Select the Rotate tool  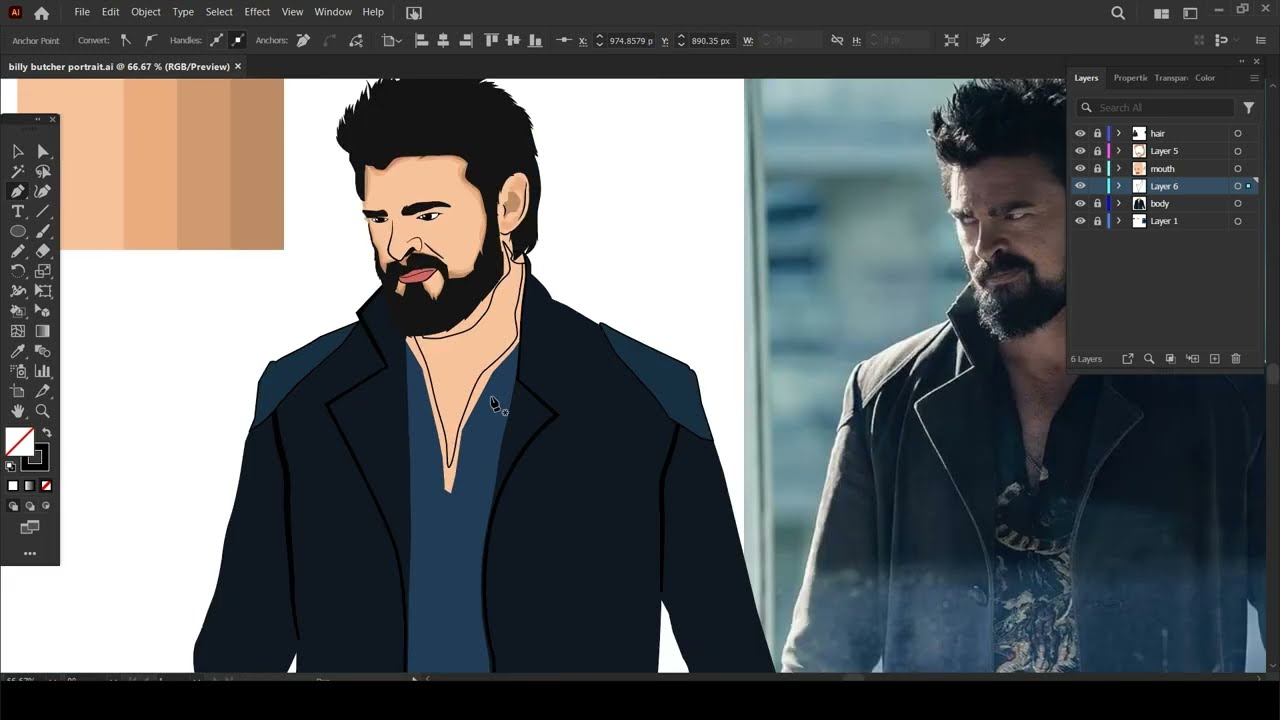(18, 271)
